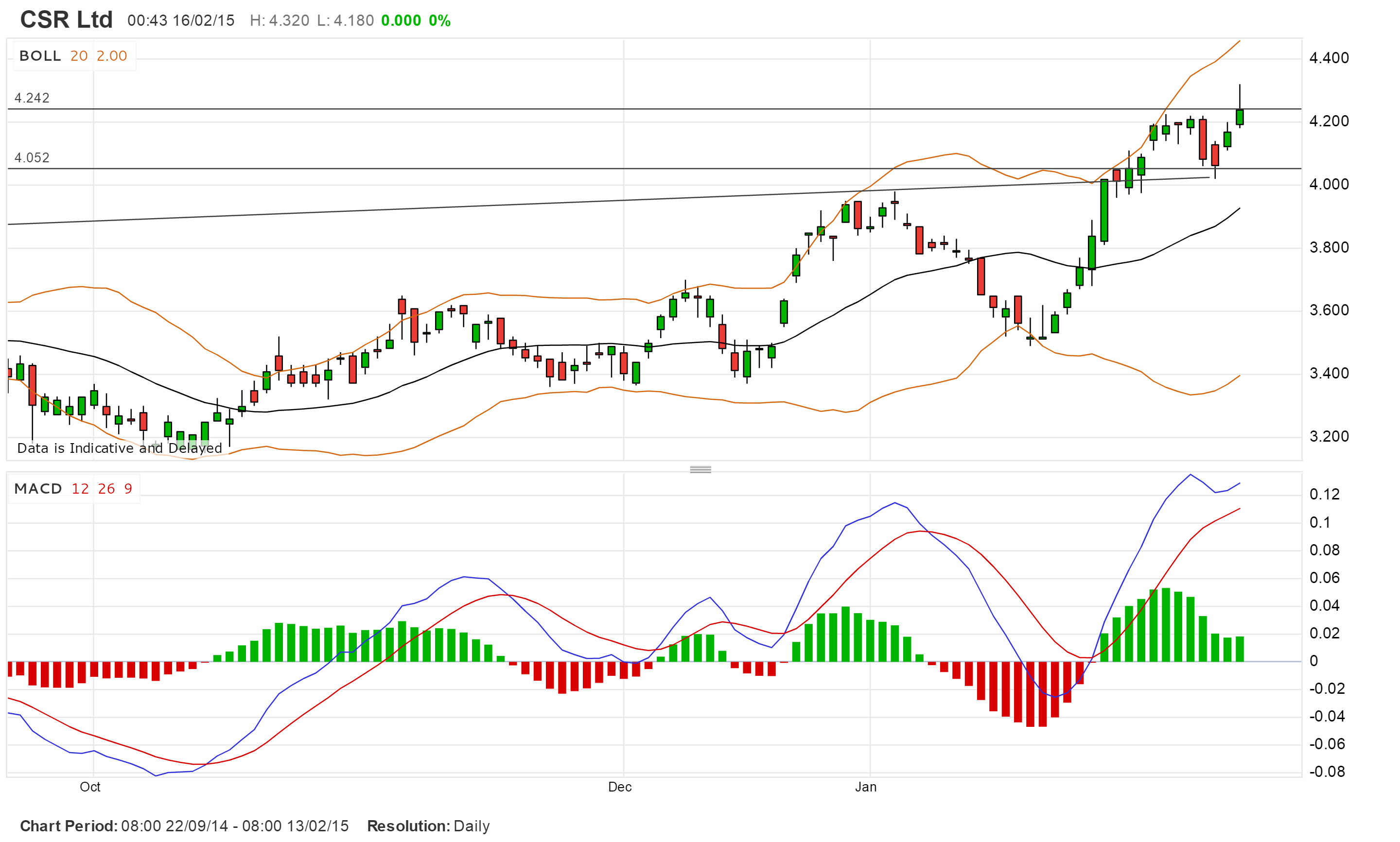Click the CSR Ltd chart title
The image size is (1400, 842).
coord(67,20)
